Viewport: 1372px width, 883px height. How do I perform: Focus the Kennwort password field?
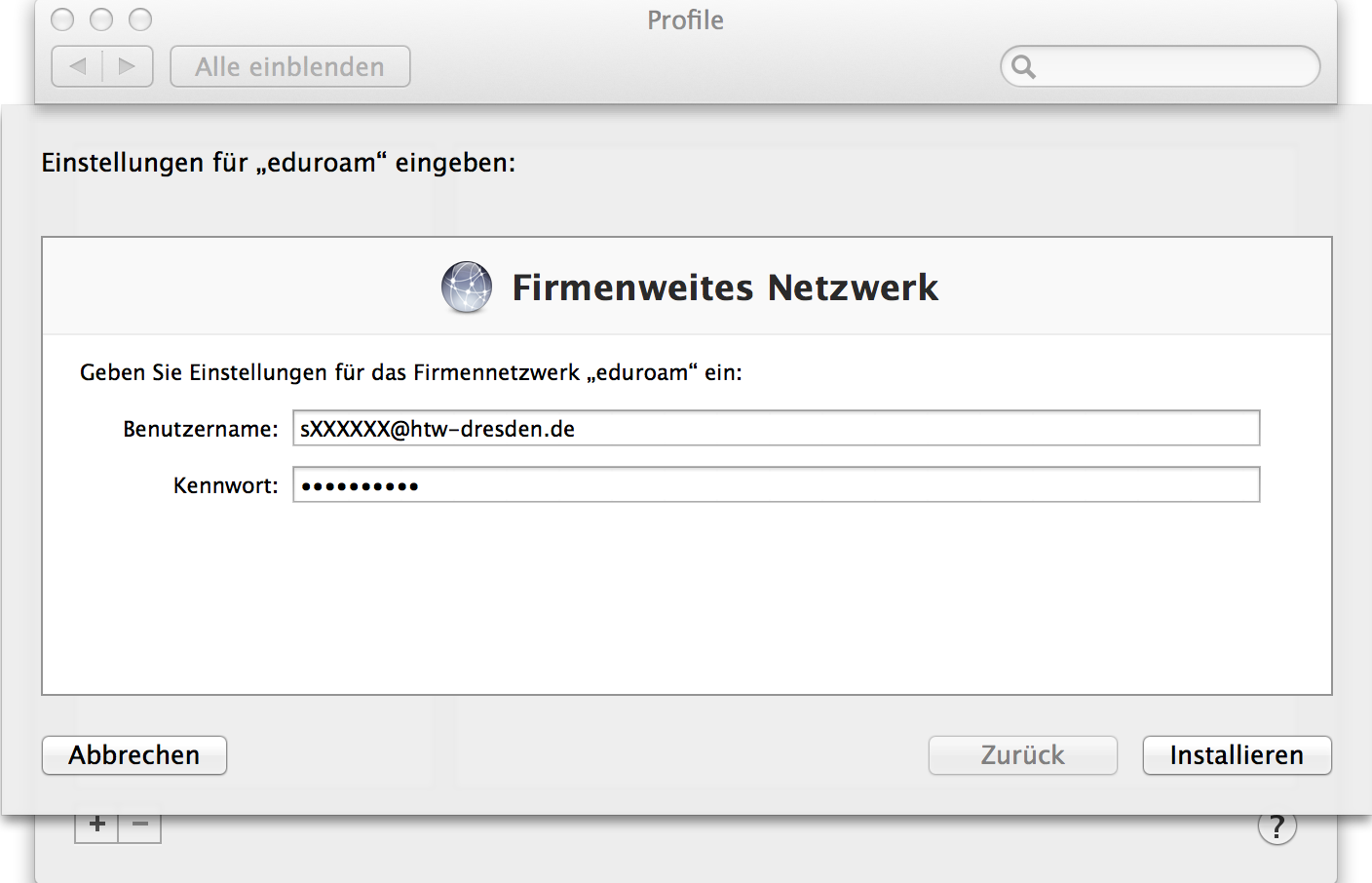[777, 484]
